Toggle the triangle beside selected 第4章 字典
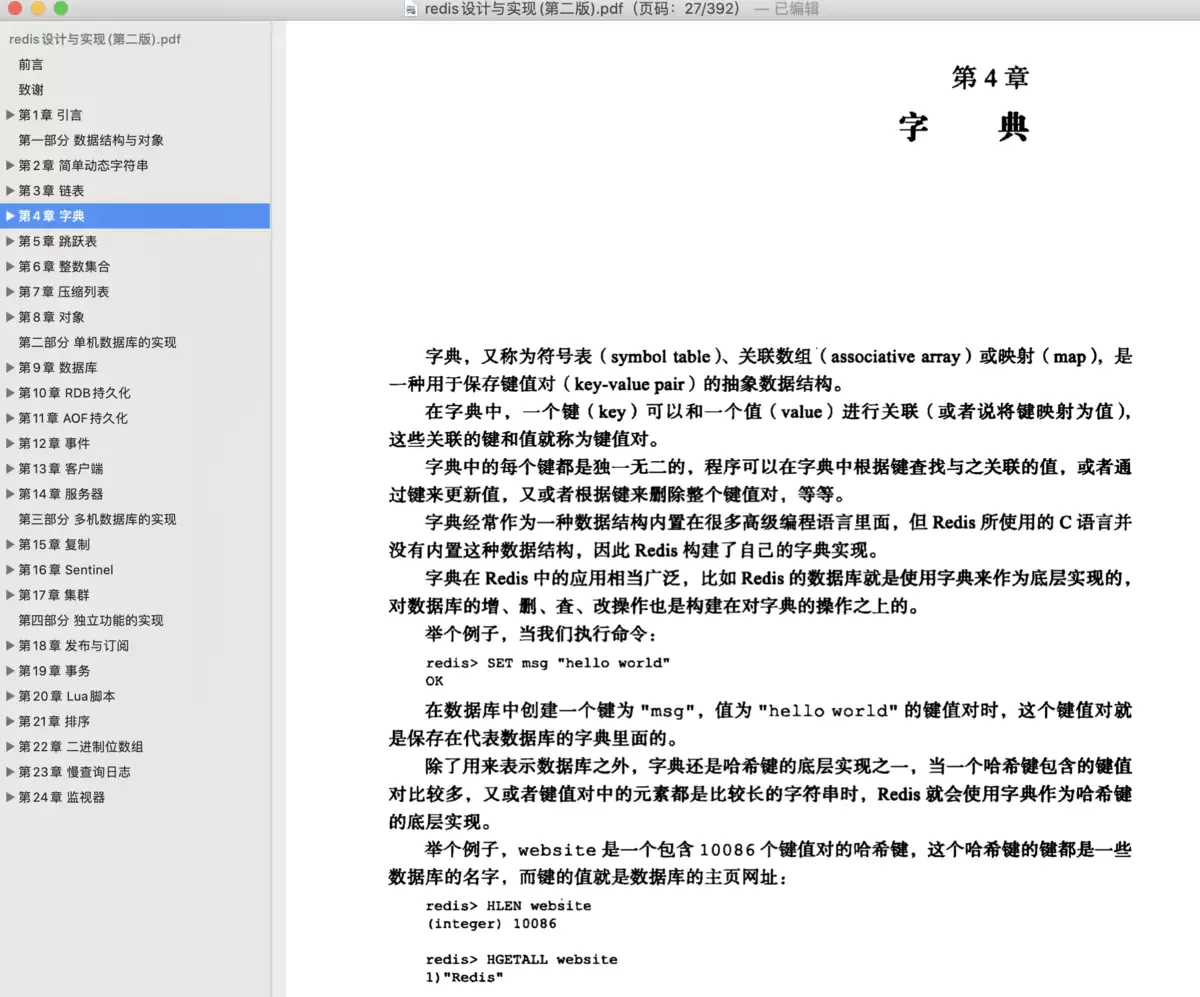The height and width of the screenshot is (997, 1200). [x=10, y=216]
